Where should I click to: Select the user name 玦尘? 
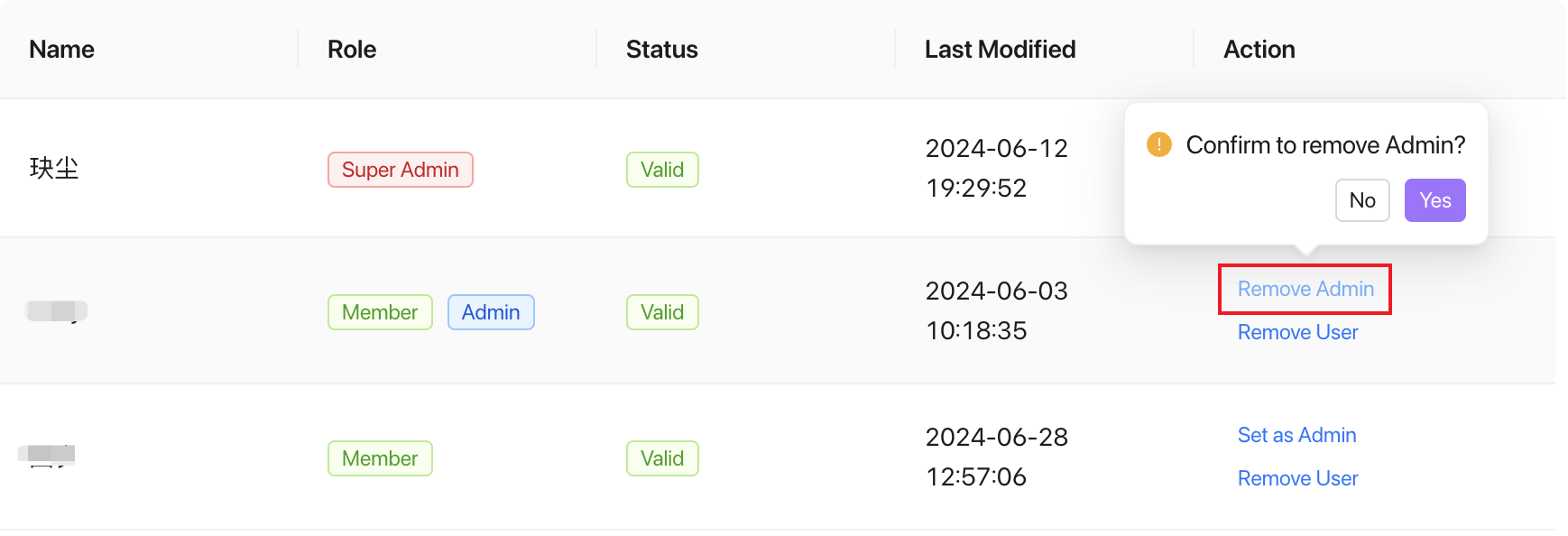[54, 169]
